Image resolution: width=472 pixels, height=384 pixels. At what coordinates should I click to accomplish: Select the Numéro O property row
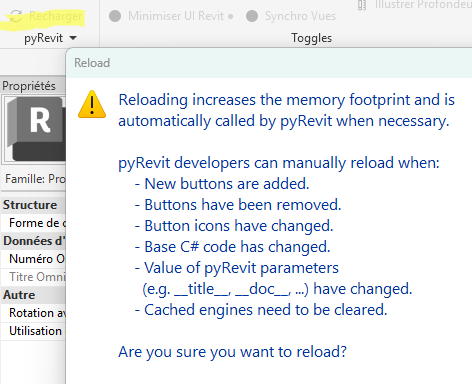click(33, 259)
